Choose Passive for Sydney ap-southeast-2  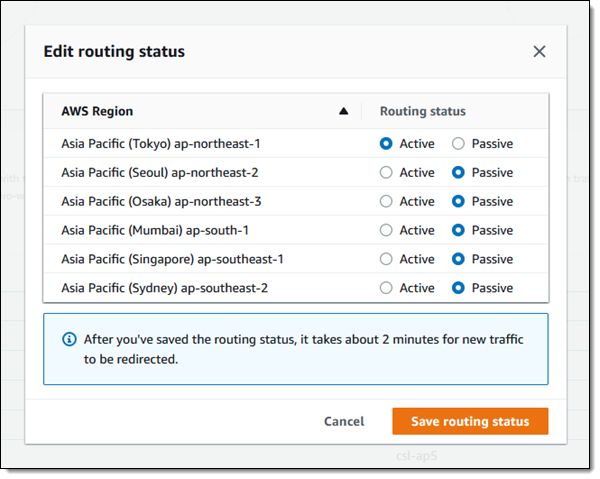pyautogui.click(x=458, y=289)
